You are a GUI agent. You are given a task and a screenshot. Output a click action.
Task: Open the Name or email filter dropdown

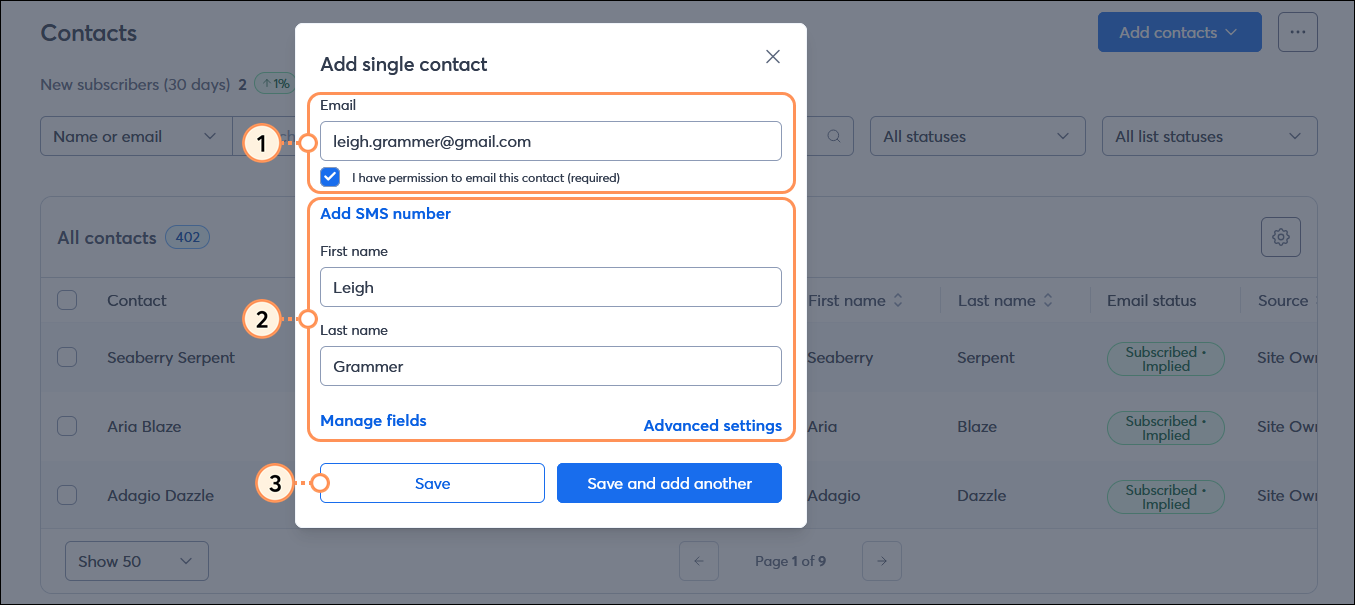point(136,136)
